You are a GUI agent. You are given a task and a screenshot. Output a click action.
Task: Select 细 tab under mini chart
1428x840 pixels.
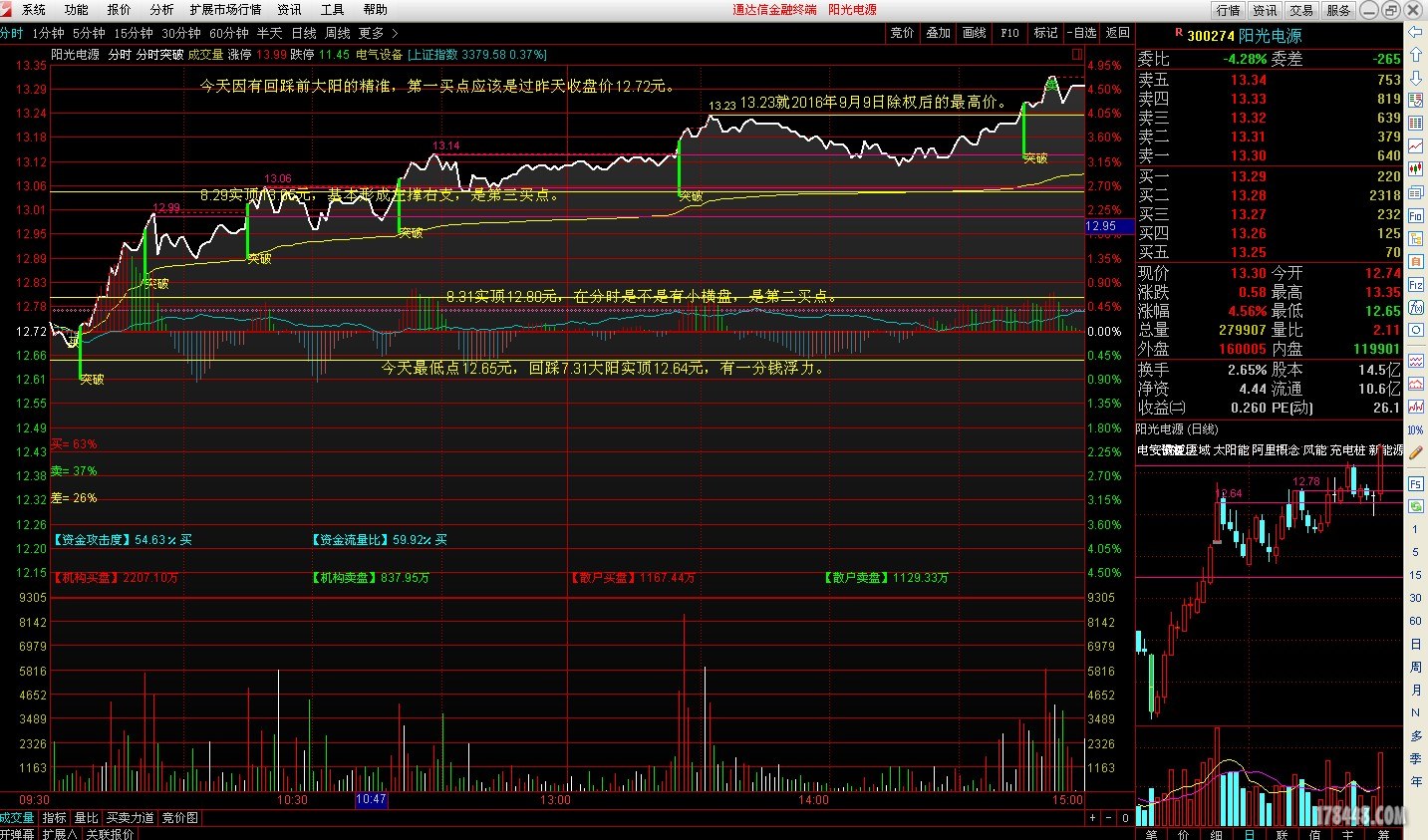[x=1217, y=835]
